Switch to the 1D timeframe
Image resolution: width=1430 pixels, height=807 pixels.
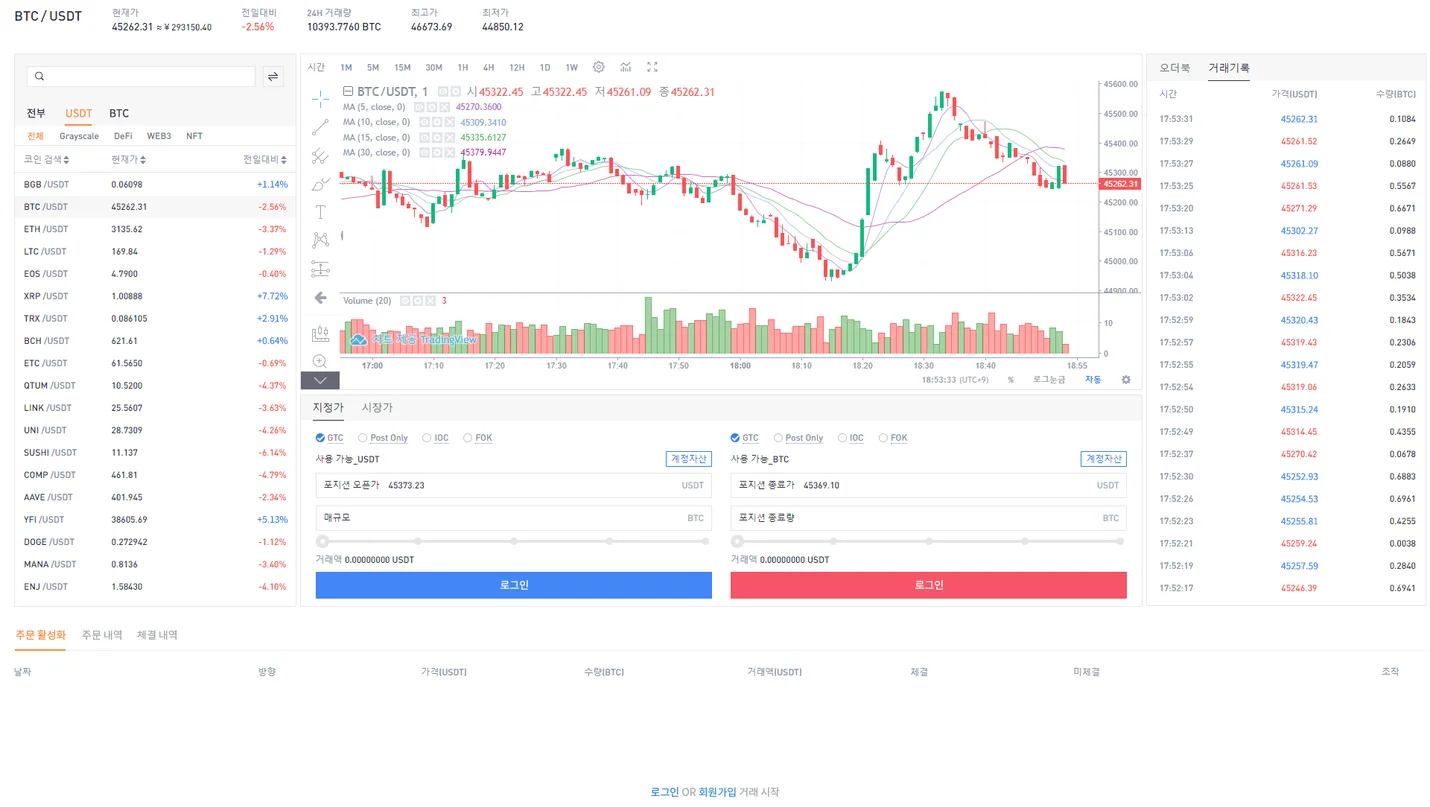(545, 68)
